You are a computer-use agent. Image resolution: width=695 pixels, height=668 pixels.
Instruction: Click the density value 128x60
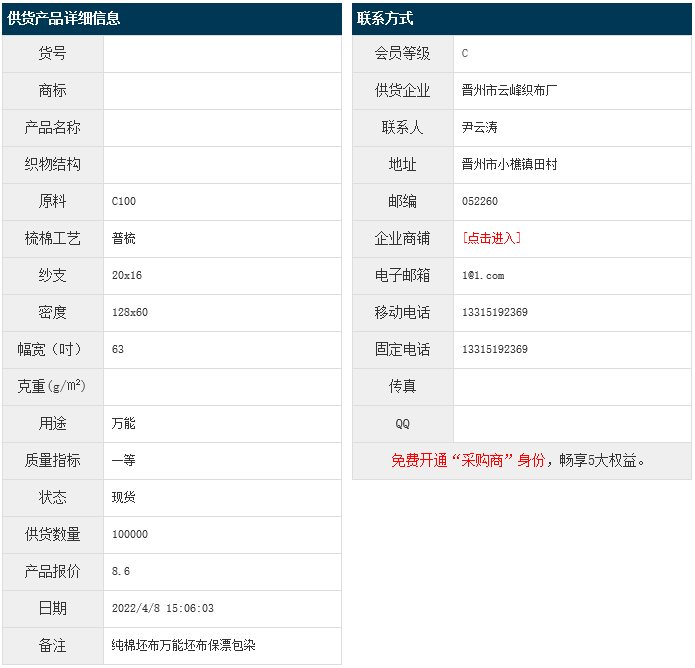(x=130, y=312)
